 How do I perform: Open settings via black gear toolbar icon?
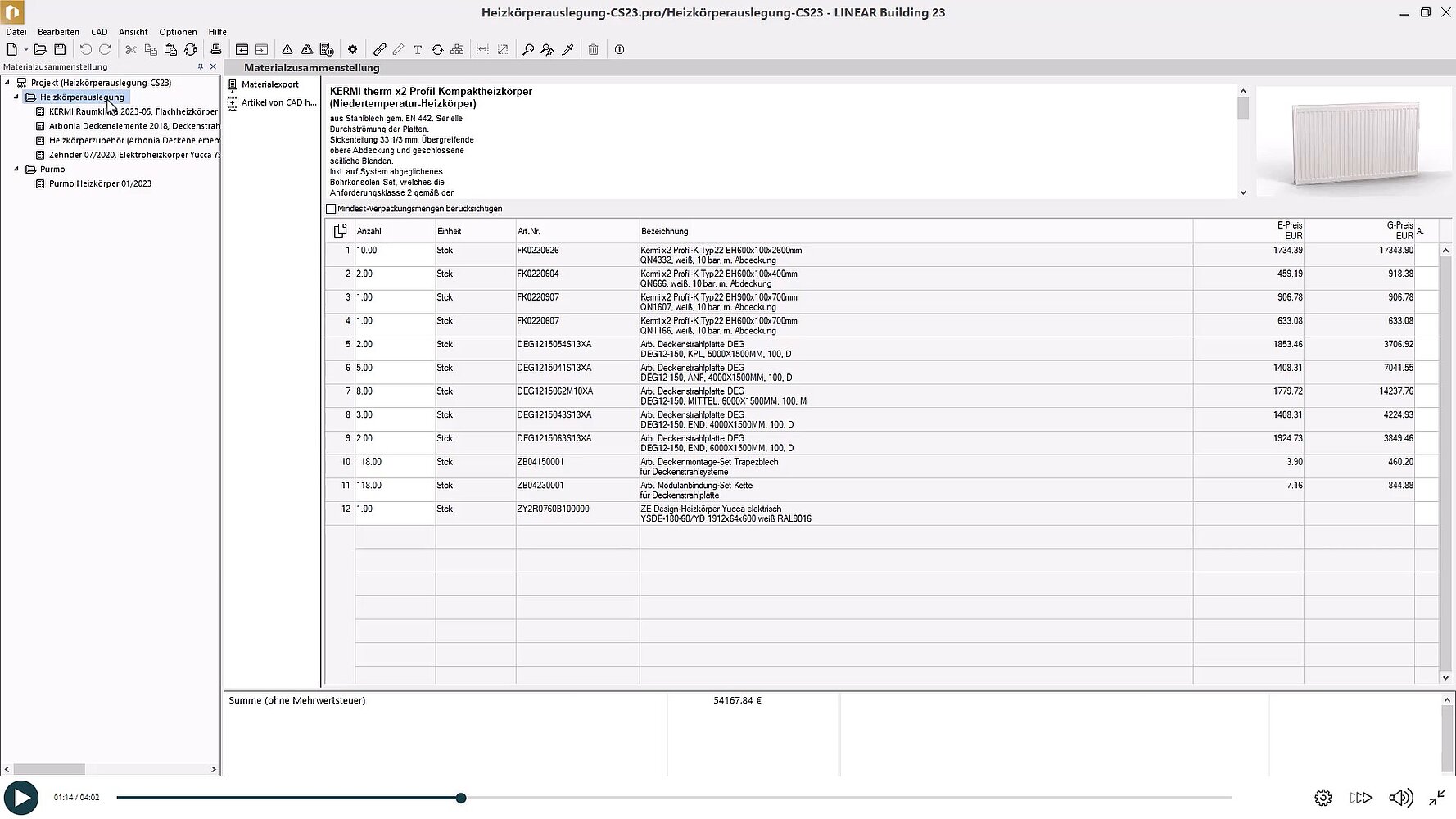tap(353, 50)
